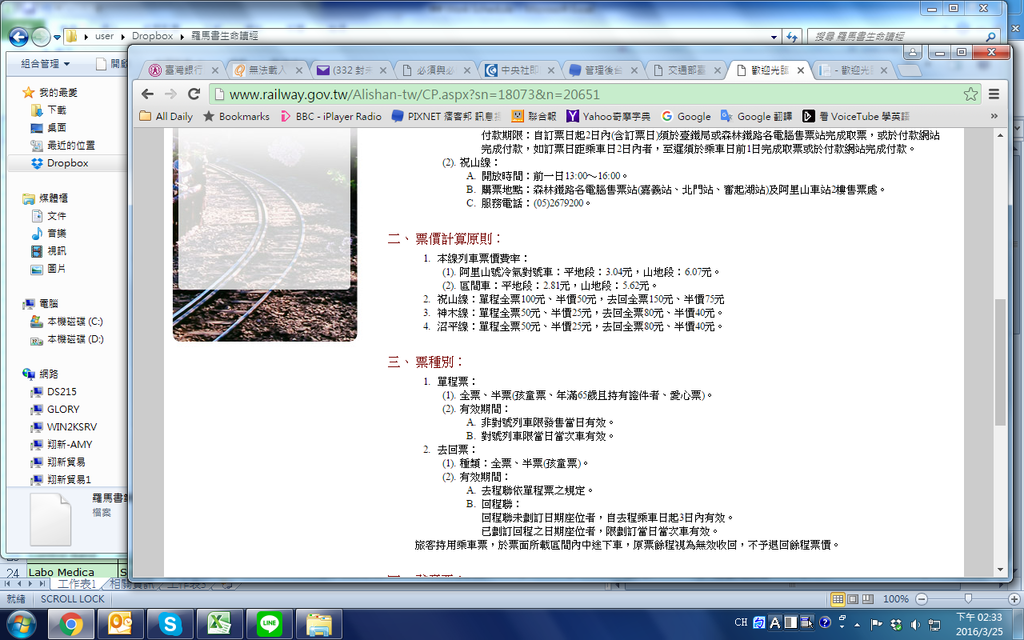
Task: Go back in Explorer window
Action: coord(18,37)
